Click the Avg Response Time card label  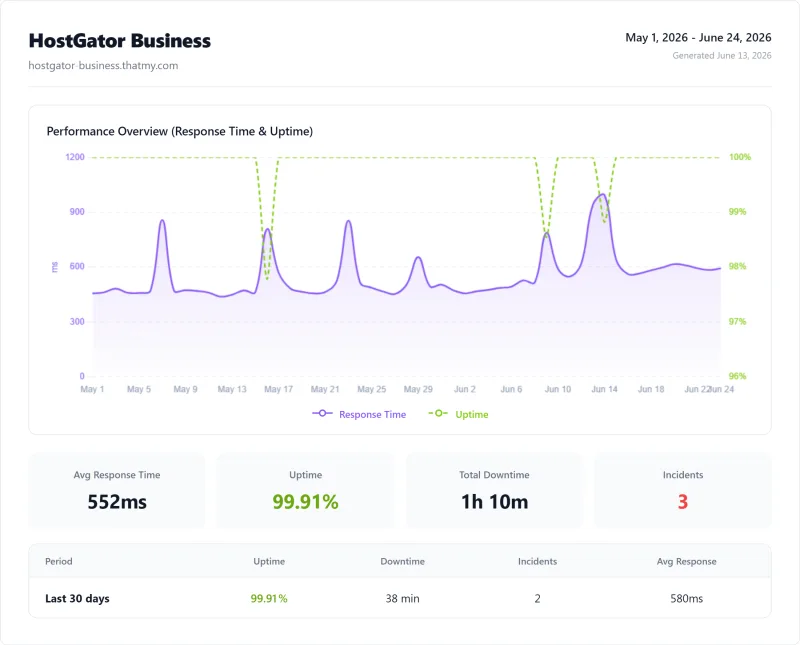[117, 475]
